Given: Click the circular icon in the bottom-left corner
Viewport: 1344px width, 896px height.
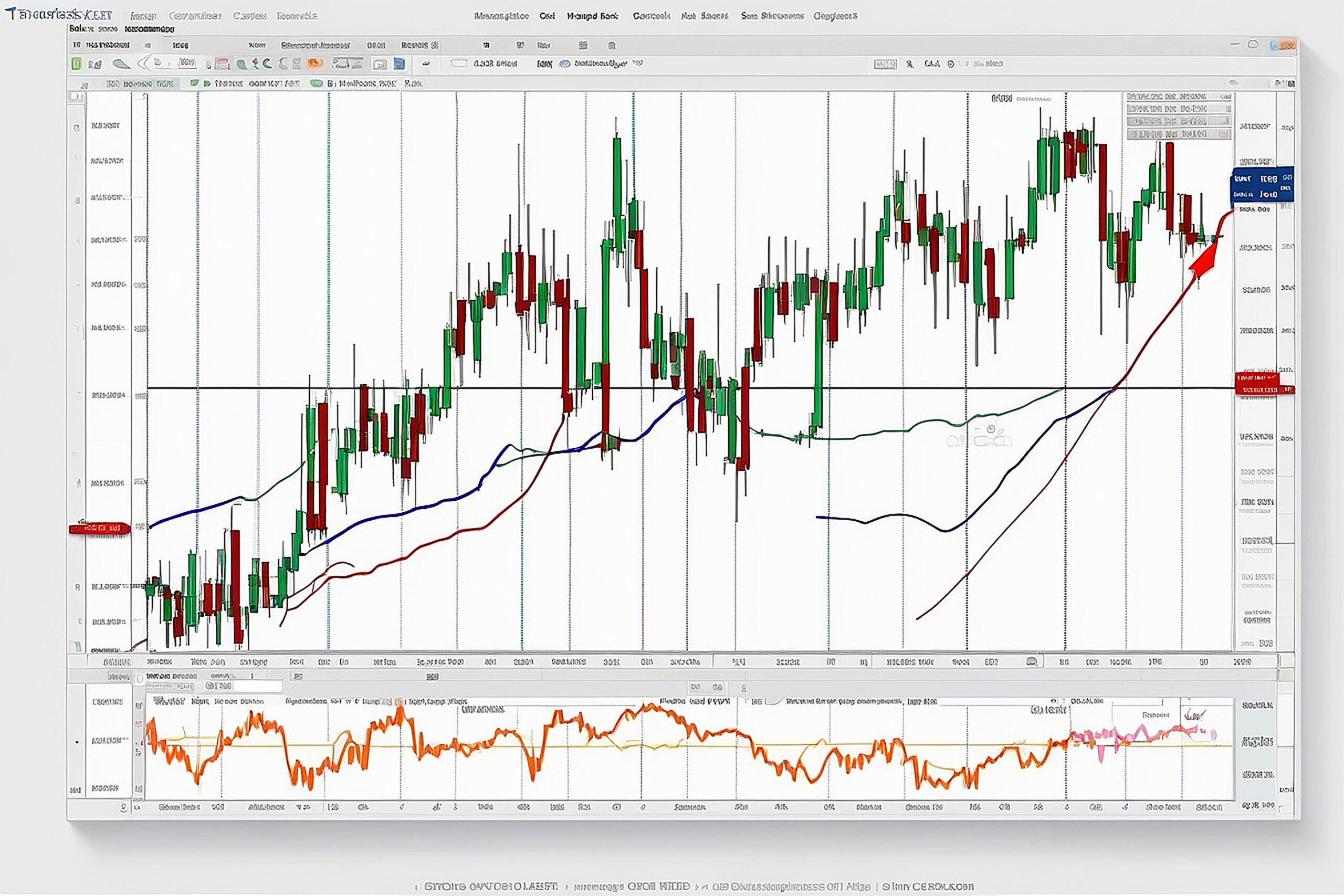Looking at the screenshot, I should point(123,807).
